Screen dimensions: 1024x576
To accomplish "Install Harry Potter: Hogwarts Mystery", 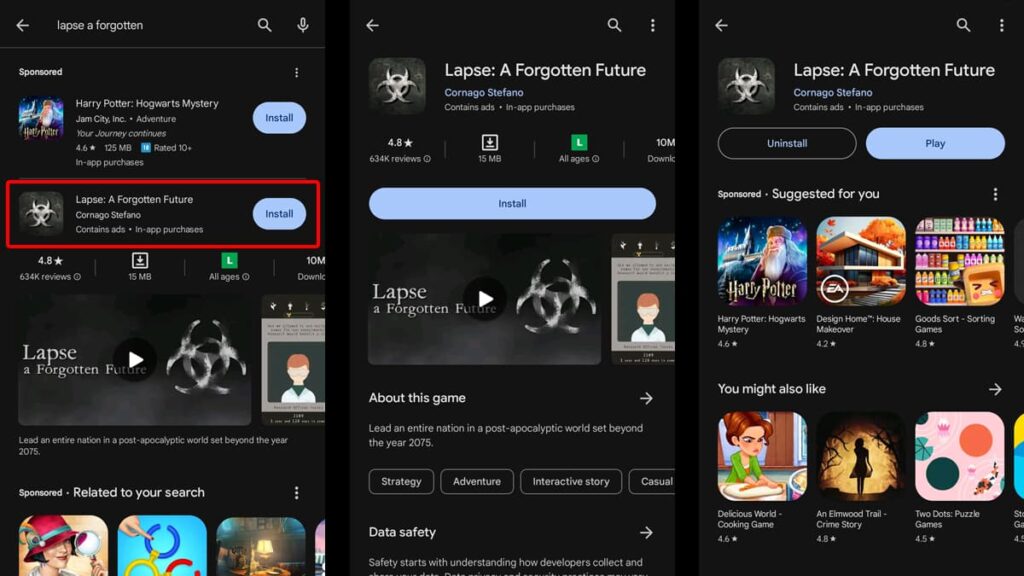I will coord(279,118).
